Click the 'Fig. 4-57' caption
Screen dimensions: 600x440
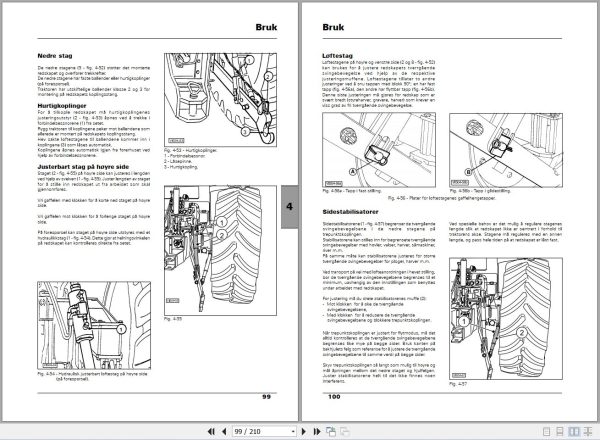pos(458,384)
